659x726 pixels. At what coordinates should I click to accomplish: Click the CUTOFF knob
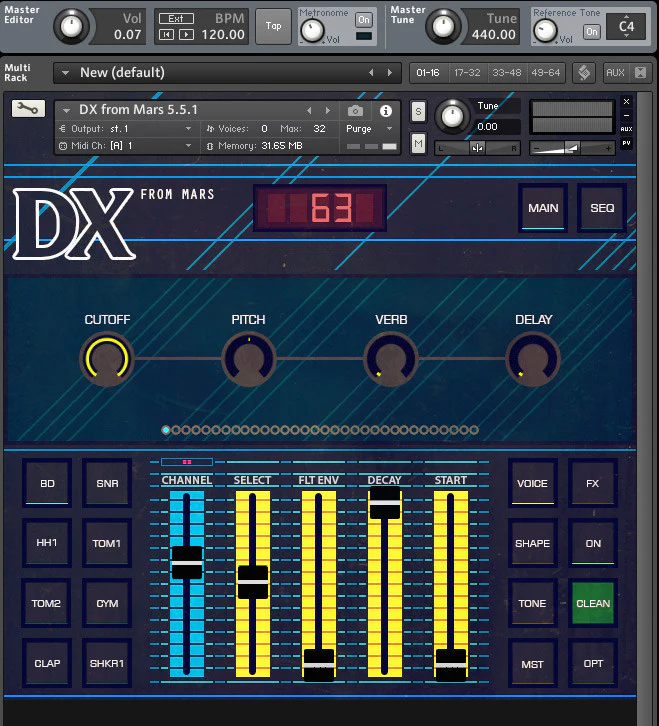point(107,359)
